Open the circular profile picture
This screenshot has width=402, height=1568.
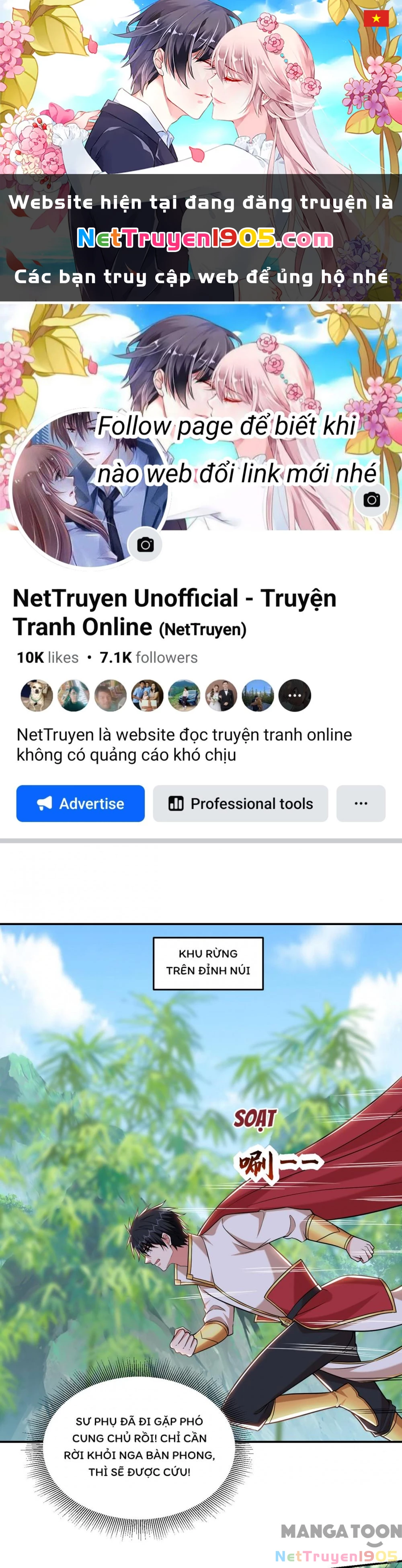pos(90,489)
